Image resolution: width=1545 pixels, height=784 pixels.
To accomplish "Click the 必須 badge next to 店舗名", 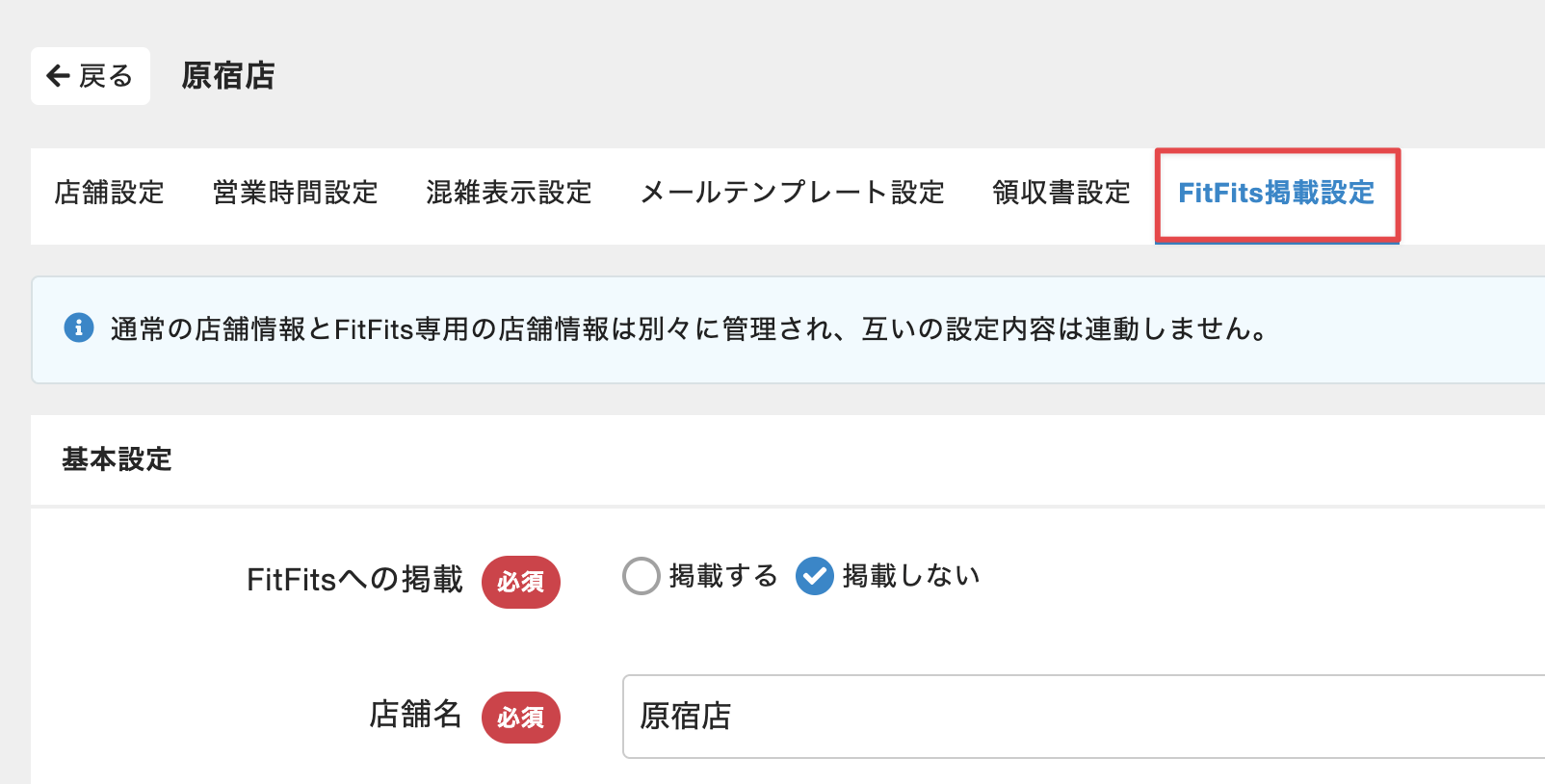I will point(520,718).
